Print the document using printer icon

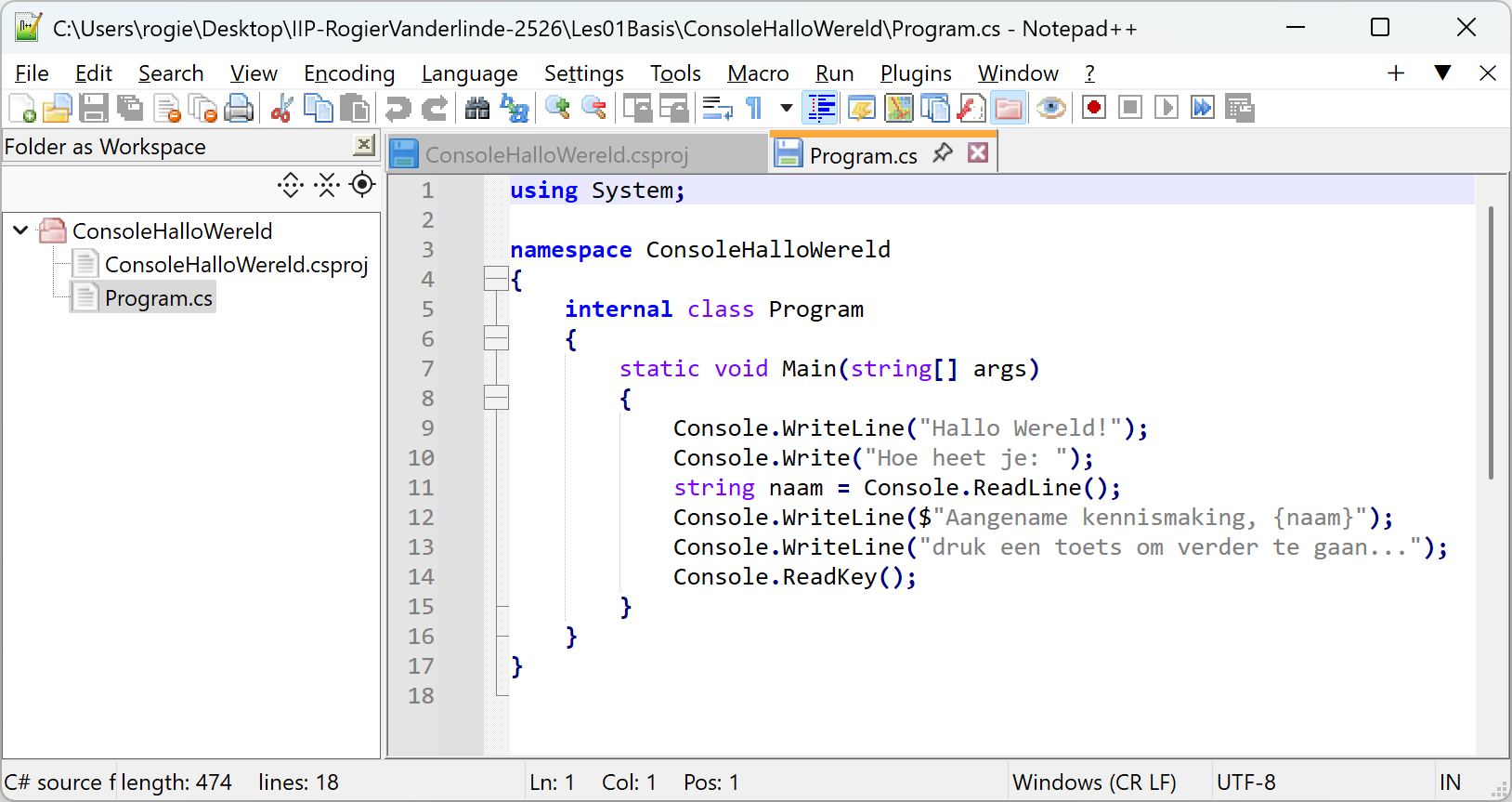239,109
